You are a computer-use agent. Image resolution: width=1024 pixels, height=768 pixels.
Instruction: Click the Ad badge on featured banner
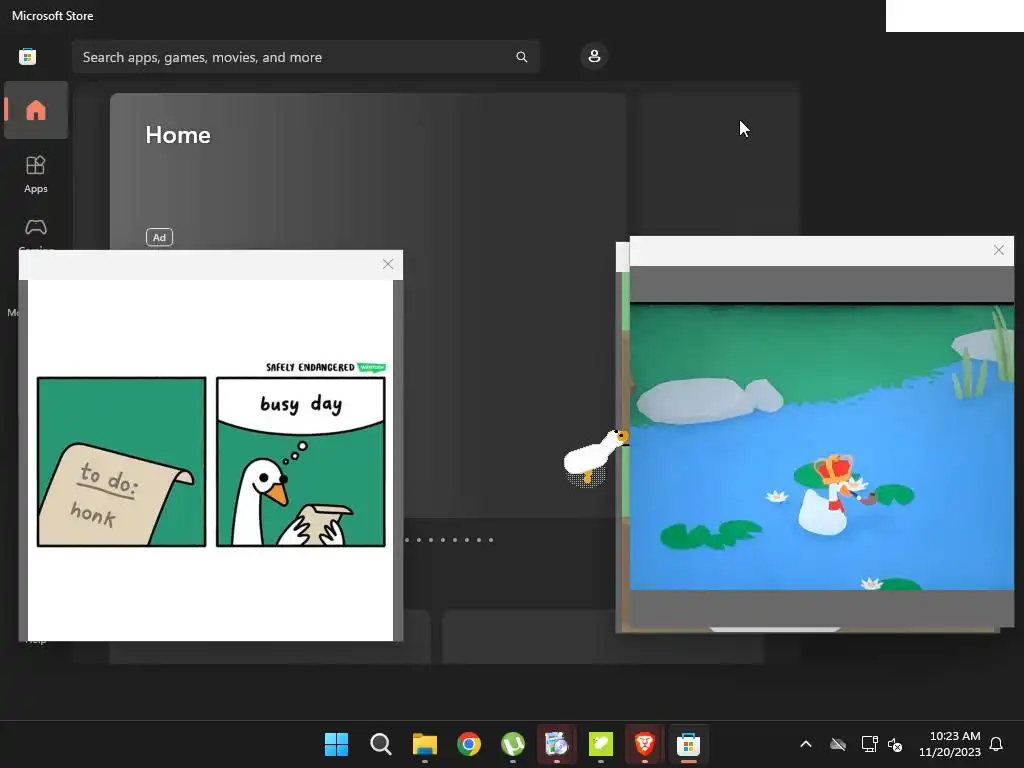159,237
